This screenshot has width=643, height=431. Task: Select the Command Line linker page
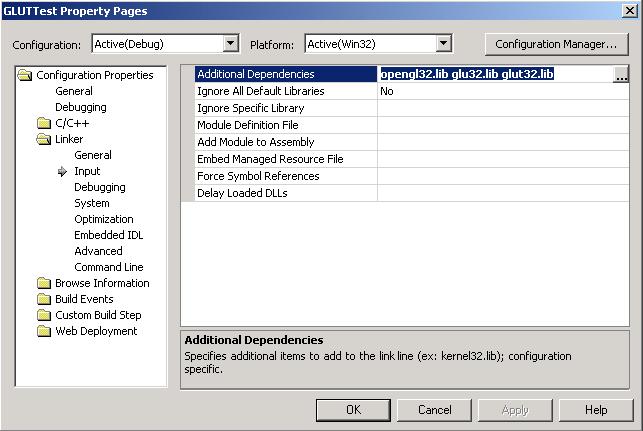[108, 267]
